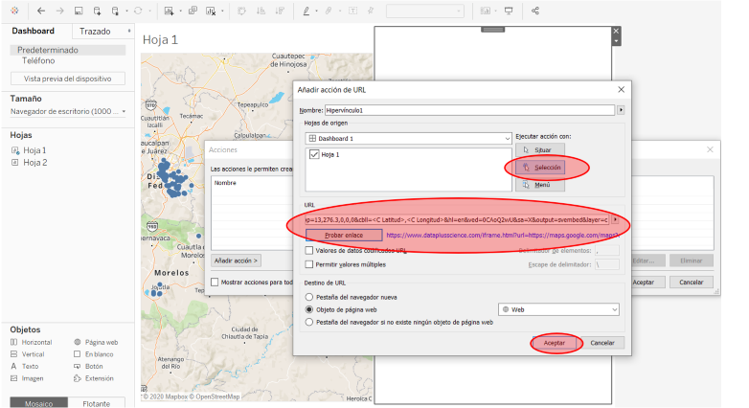
Task: Select Mosaico layout mode
Action: pos(39,403)
